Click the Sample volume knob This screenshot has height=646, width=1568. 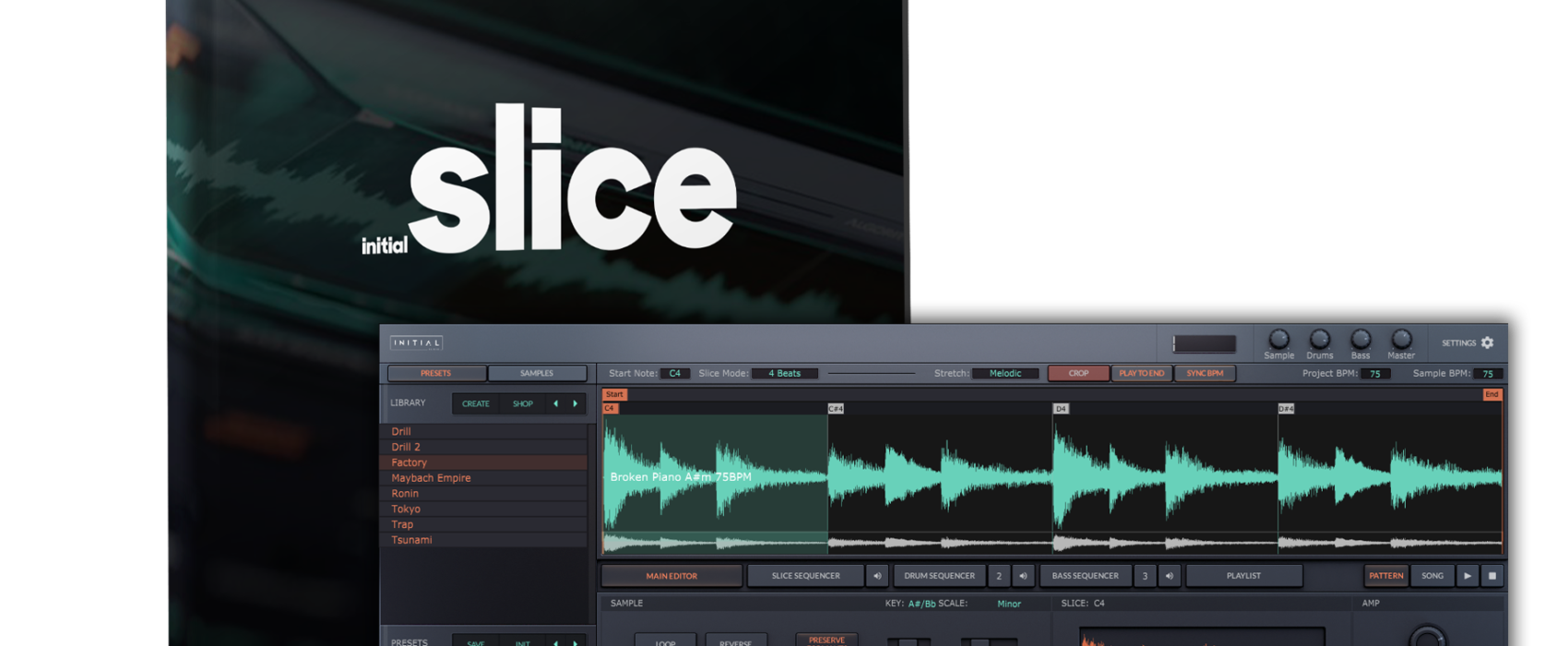1278,339
